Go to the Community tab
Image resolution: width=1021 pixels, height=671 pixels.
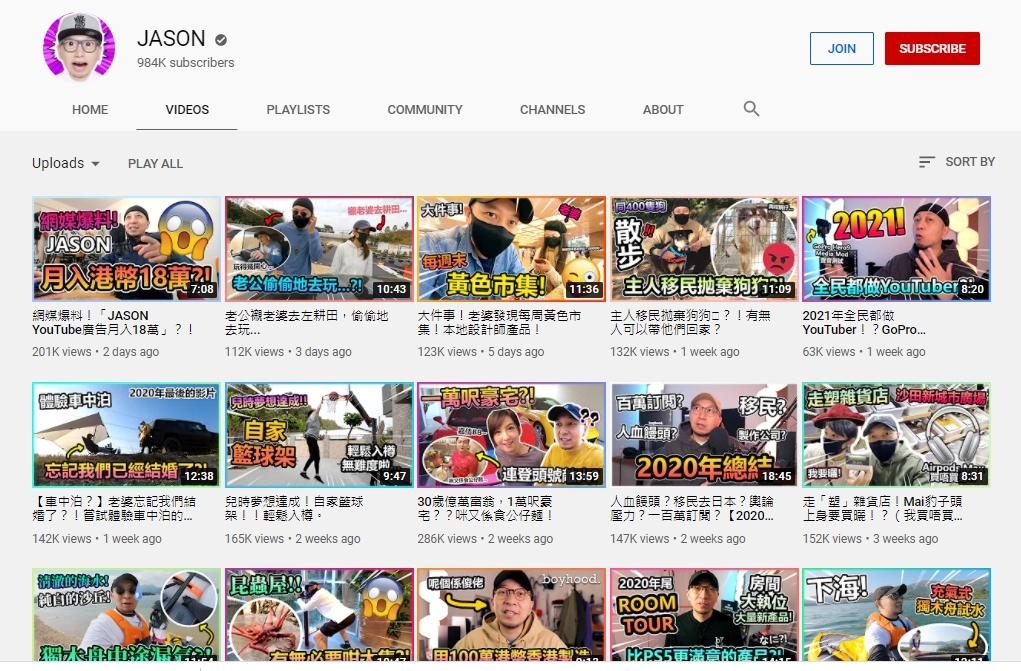click(x=425, y=110)
